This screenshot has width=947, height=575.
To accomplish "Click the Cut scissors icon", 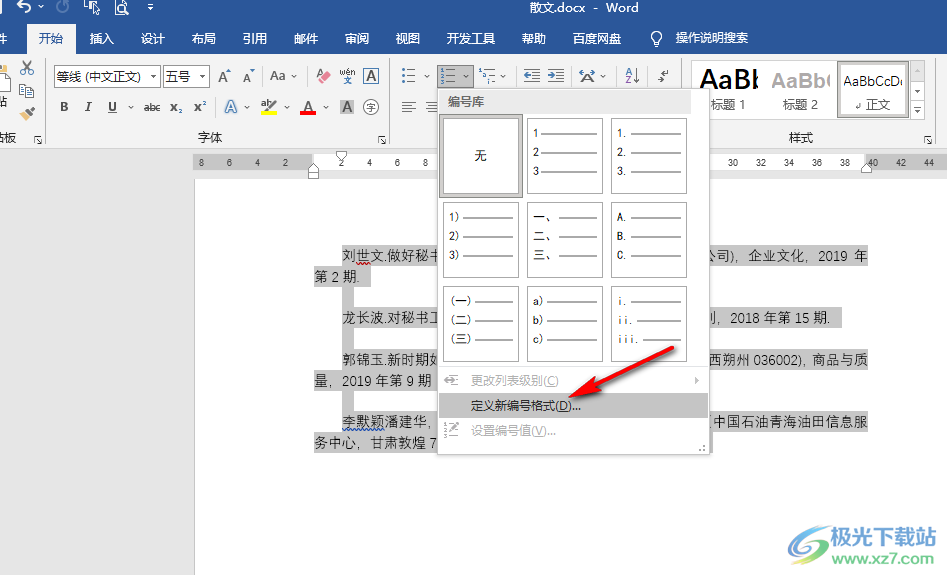I will coord(27,68).
